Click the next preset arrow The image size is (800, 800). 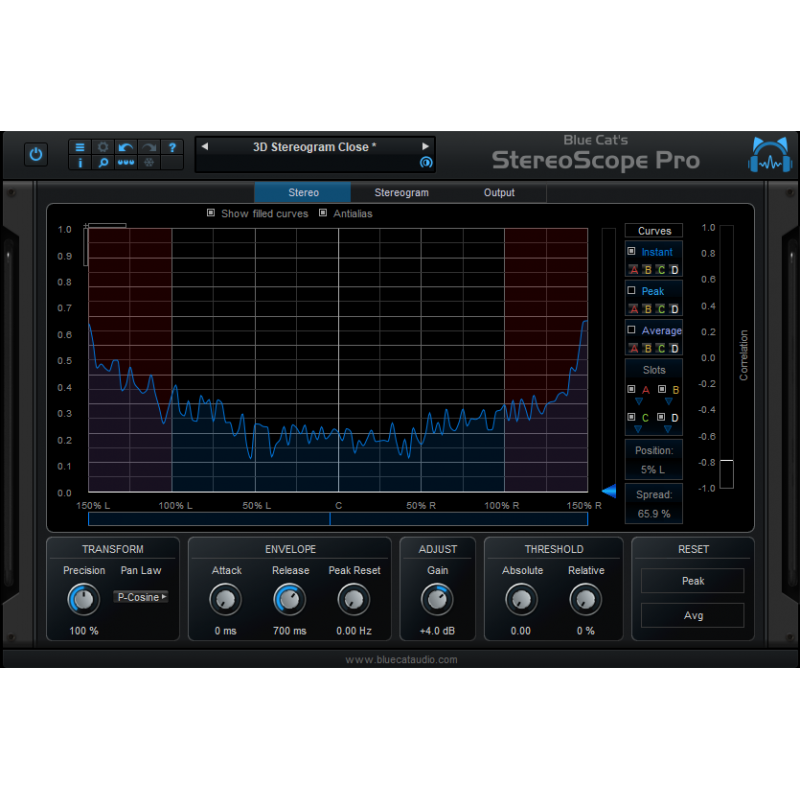tap(425, 147)
